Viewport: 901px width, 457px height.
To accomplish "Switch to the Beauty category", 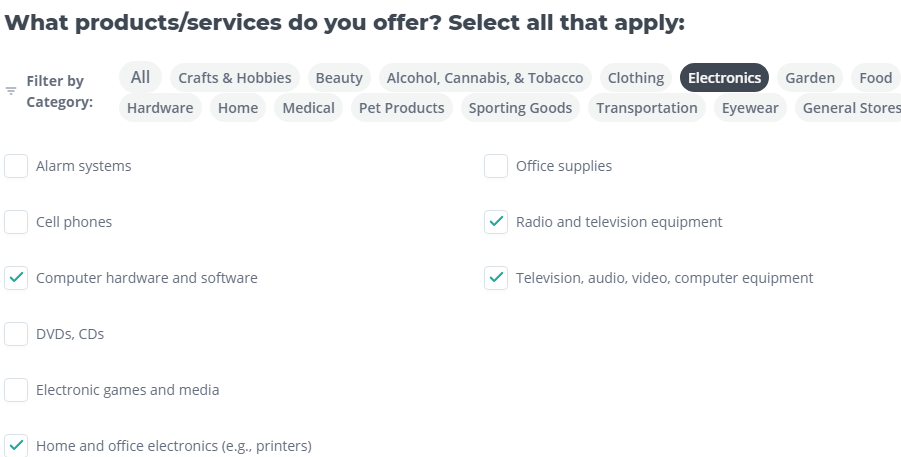I will [x=339, y=78].
